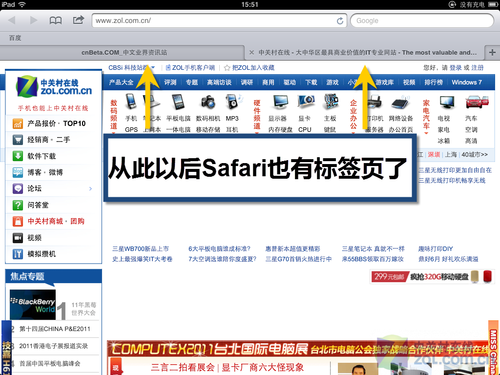
Task: Close the 中关村在线 tab
Action: pyautogui.click(x=252, y=52)
